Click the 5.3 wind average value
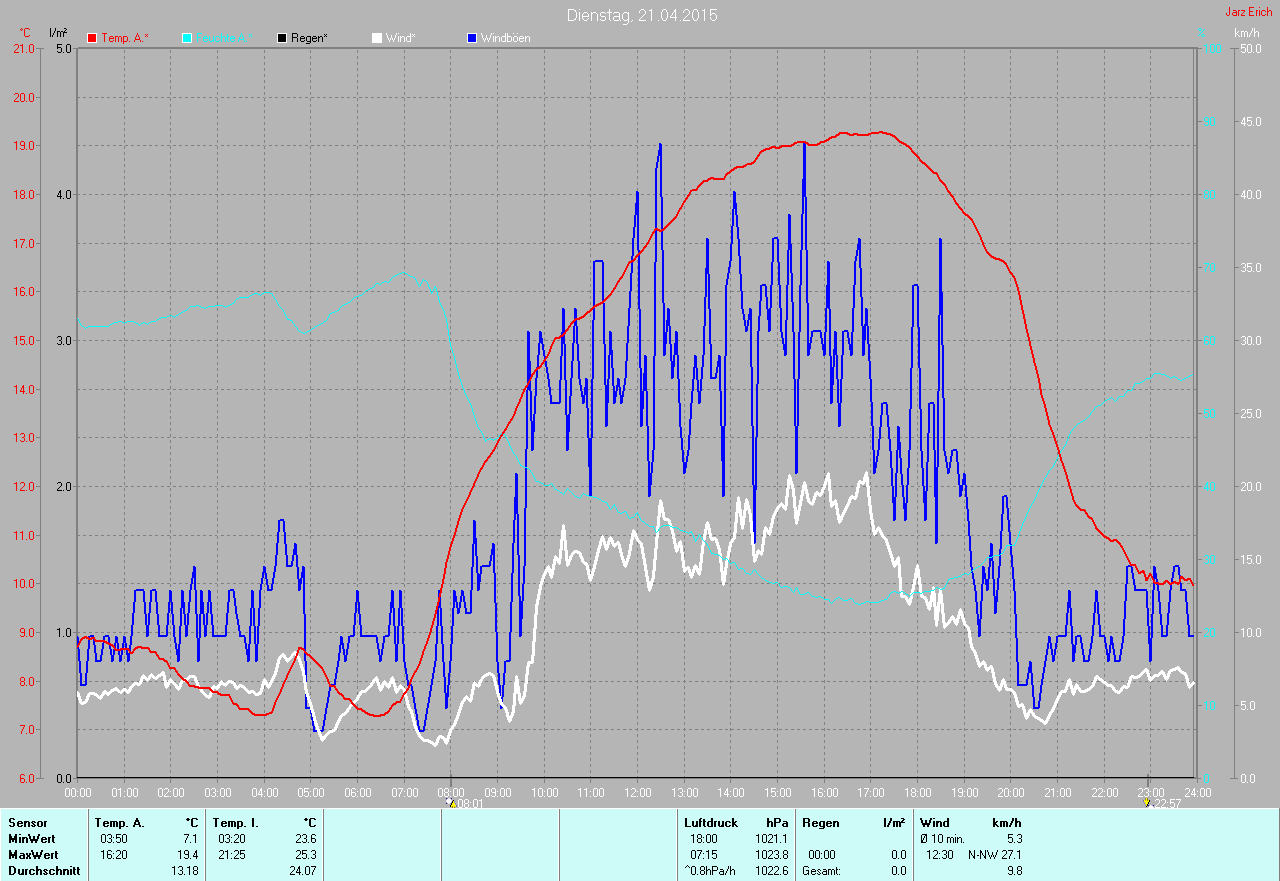This screenshot has height=881, width=1280. 1013,839
